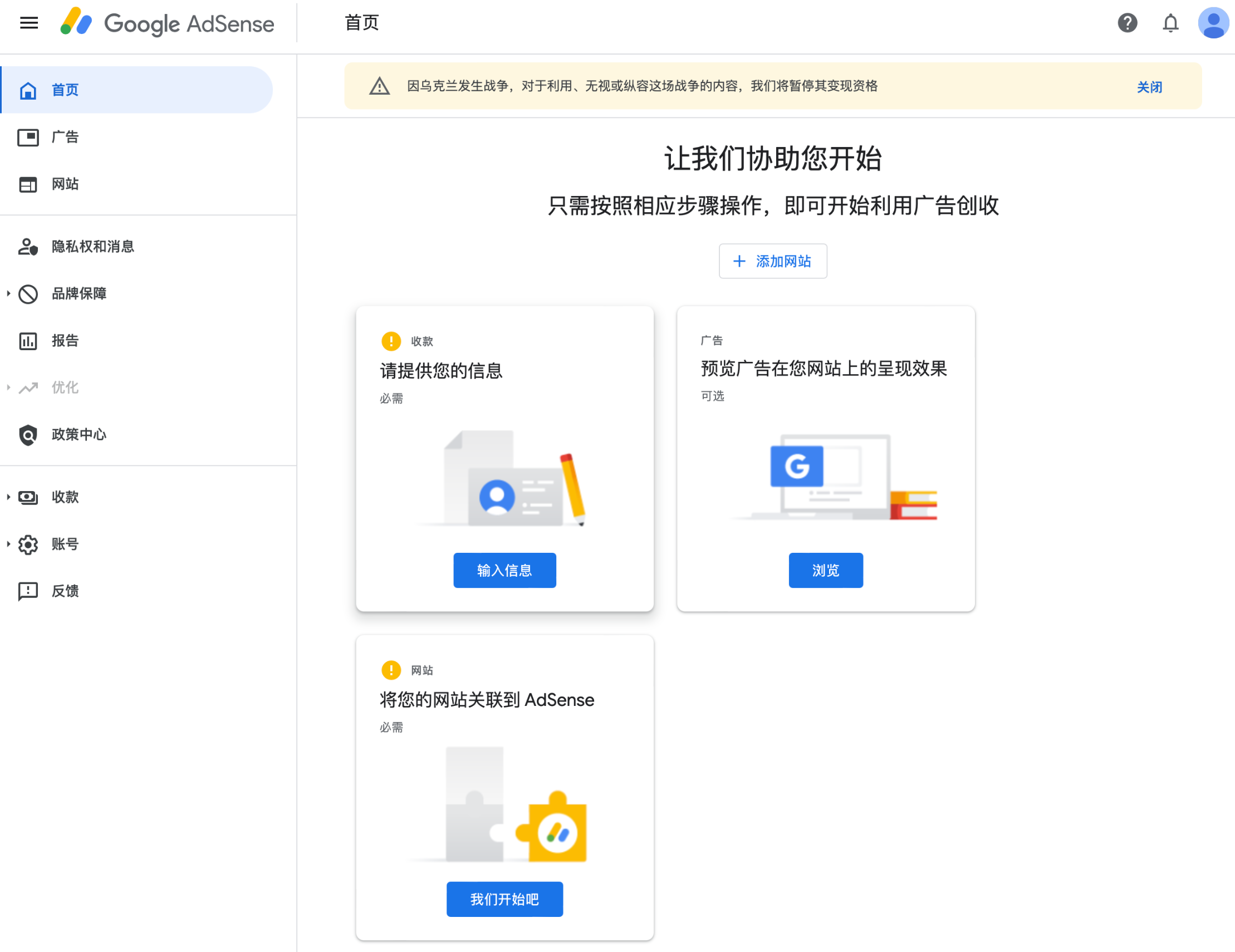Click the 反馈 feedback bubble icon
The image size is (1235, 952).
click(28, 591)
